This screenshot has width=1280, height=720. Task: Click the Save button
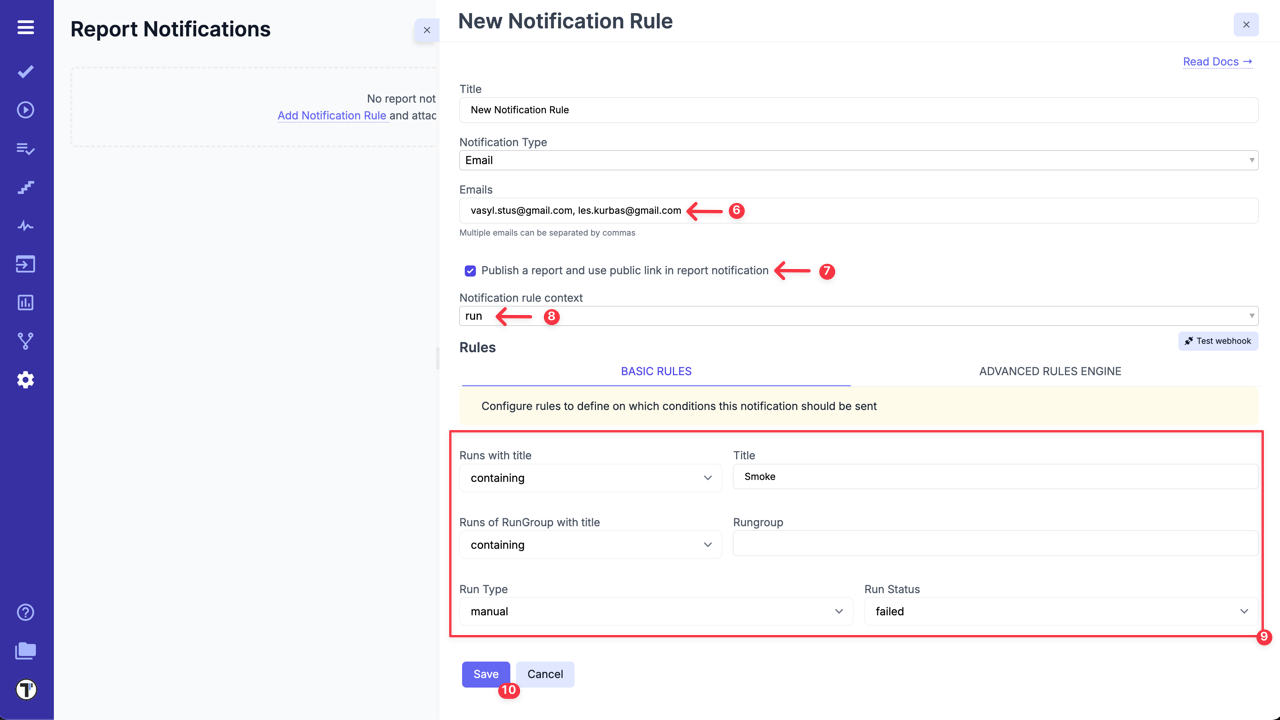(x=486, y=674)
